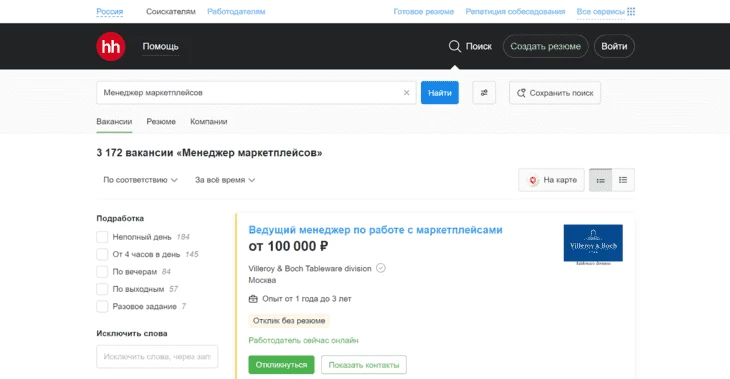
Task: Open the Компании tab
Action: click(x=209, y=122)
